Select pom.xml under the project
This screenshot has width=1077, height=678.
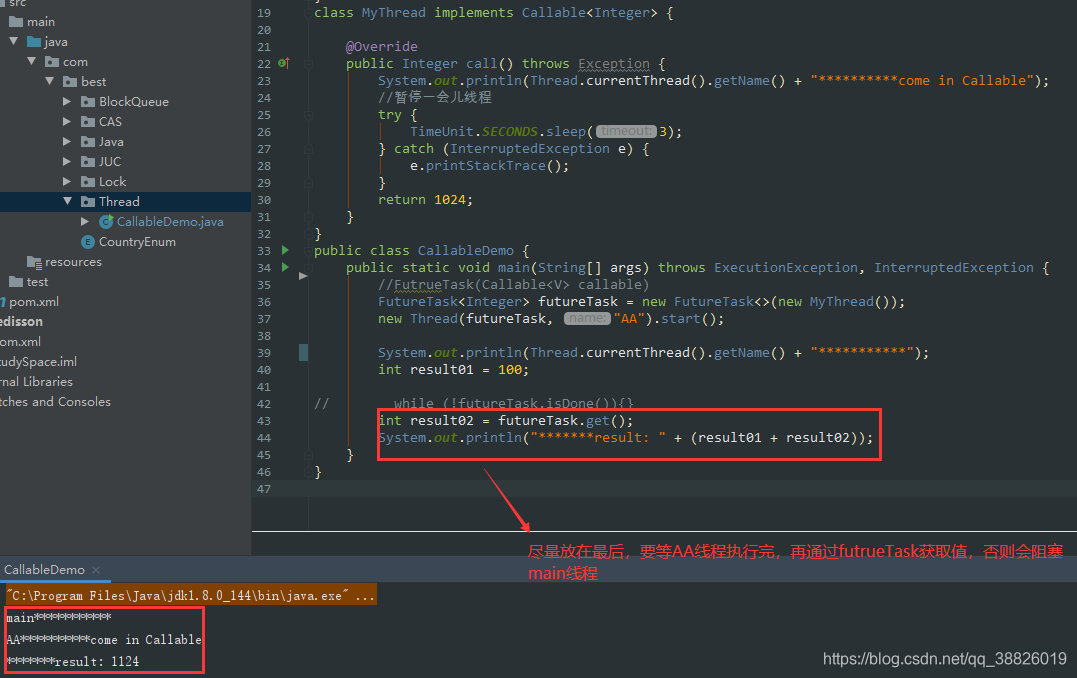coord(34,302)
